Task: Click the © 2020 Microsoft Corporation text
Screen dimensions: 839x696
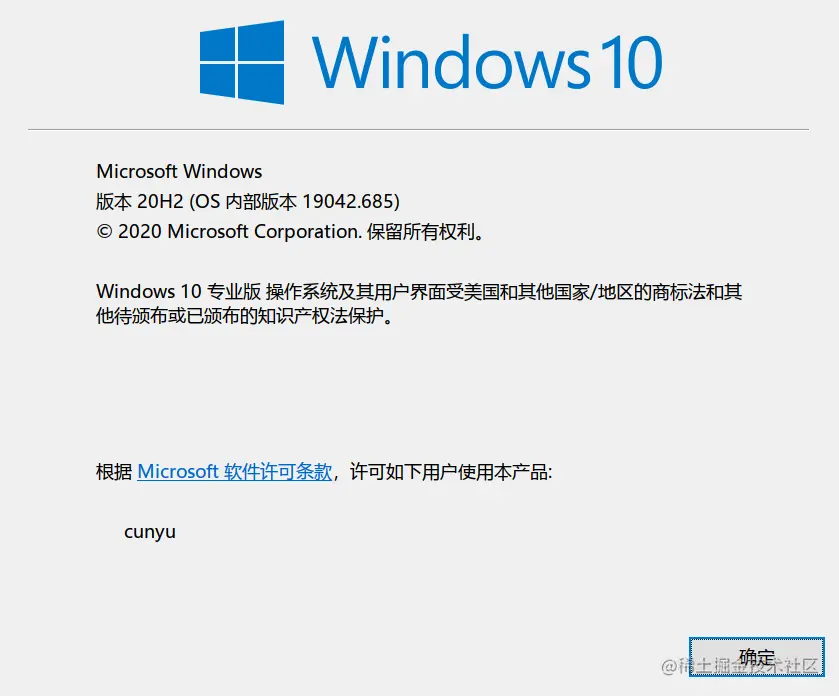Action: (x=229, y=232)
